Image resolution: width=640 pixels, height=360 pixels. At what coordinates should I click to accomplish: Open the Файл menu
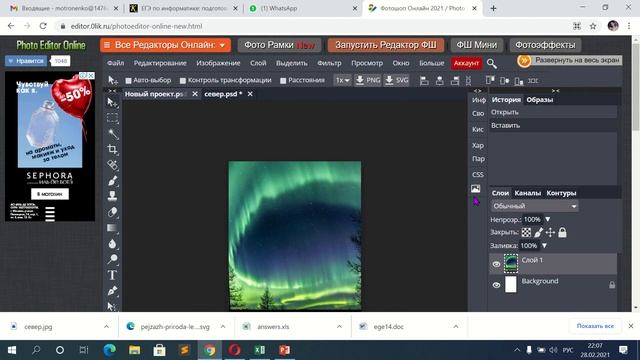tap(116, 63)
